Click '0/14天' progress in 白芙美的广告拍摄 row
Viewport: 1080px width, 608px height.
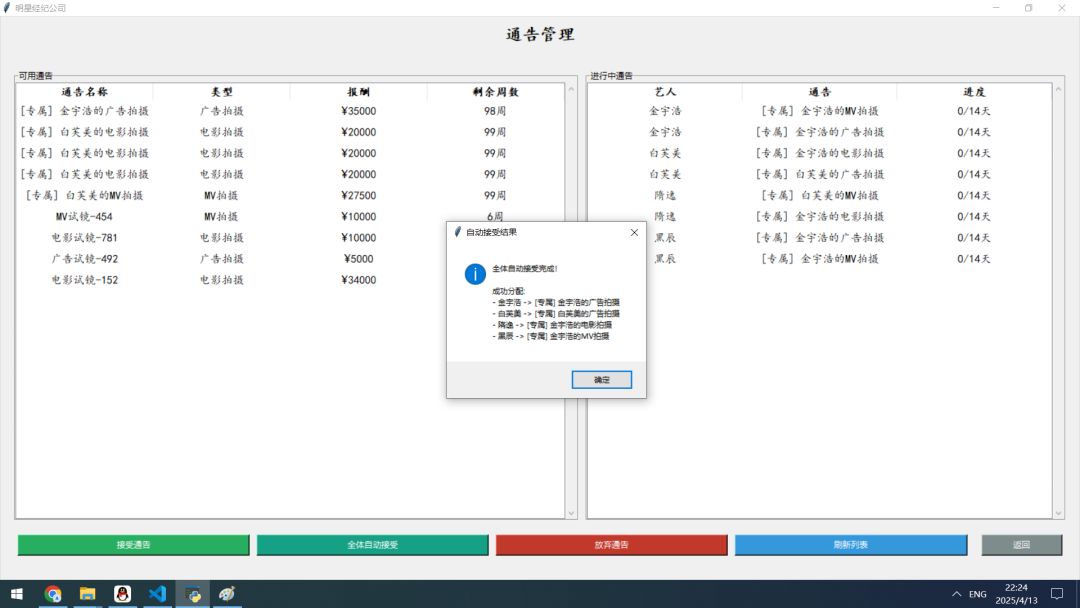[x=974, y=174]
